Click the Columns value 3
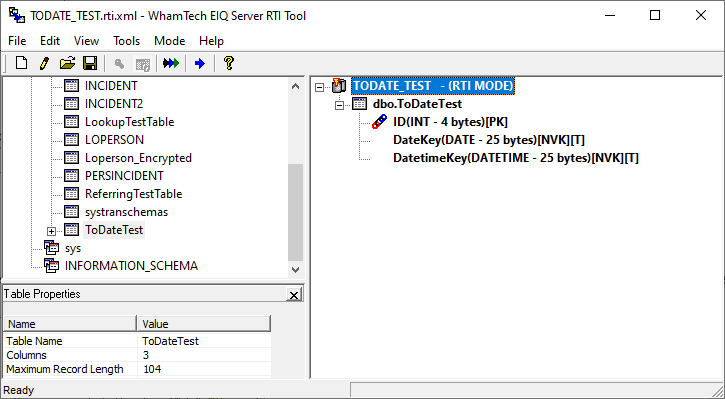Screen dimensions: 725x399 tap(146, 355)
